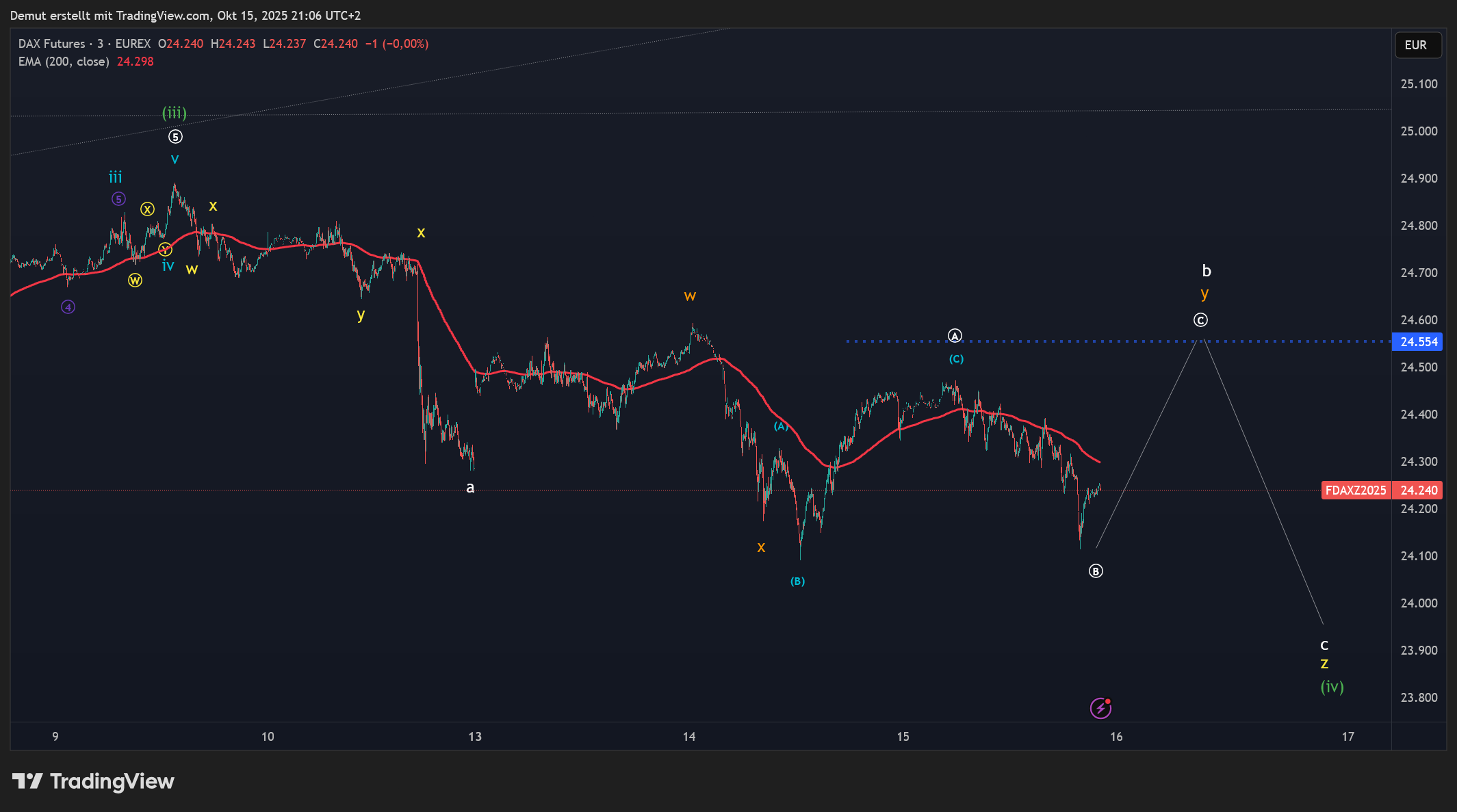Select the EMA (200, close) indicator legend
Viewport: 1457px width, 812px height.
pos(64,62)
